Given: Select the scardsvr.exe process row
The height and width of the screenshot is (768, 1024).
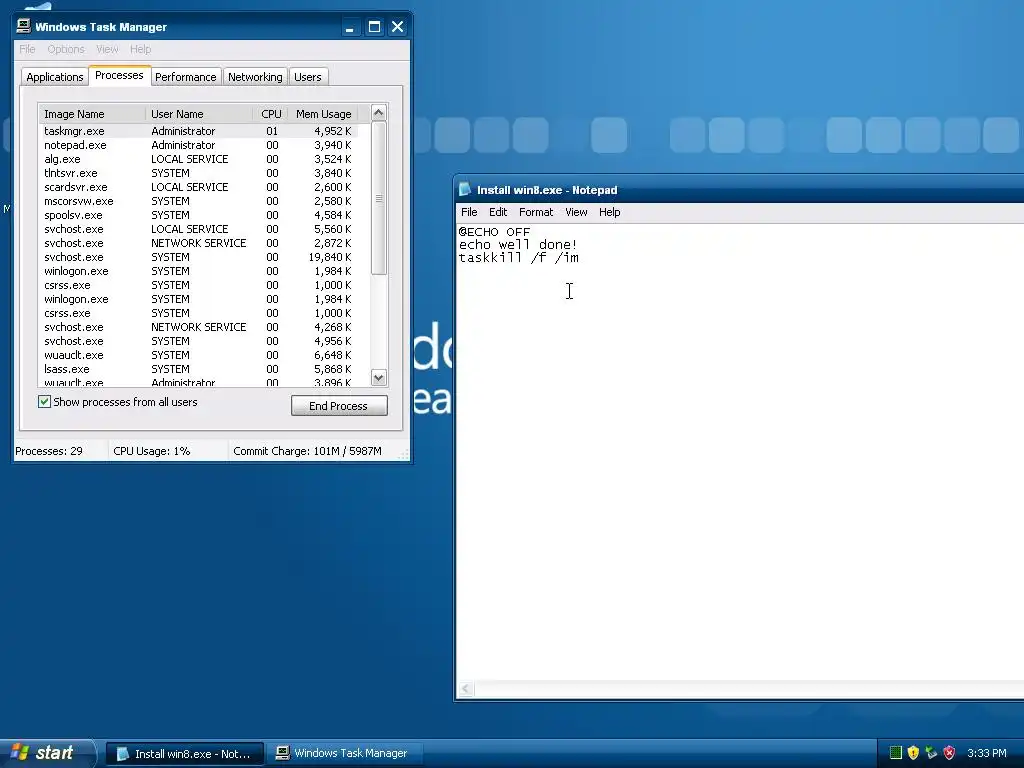Looking at the screenshot, I should pyautogui.click(x=199, y=187).
